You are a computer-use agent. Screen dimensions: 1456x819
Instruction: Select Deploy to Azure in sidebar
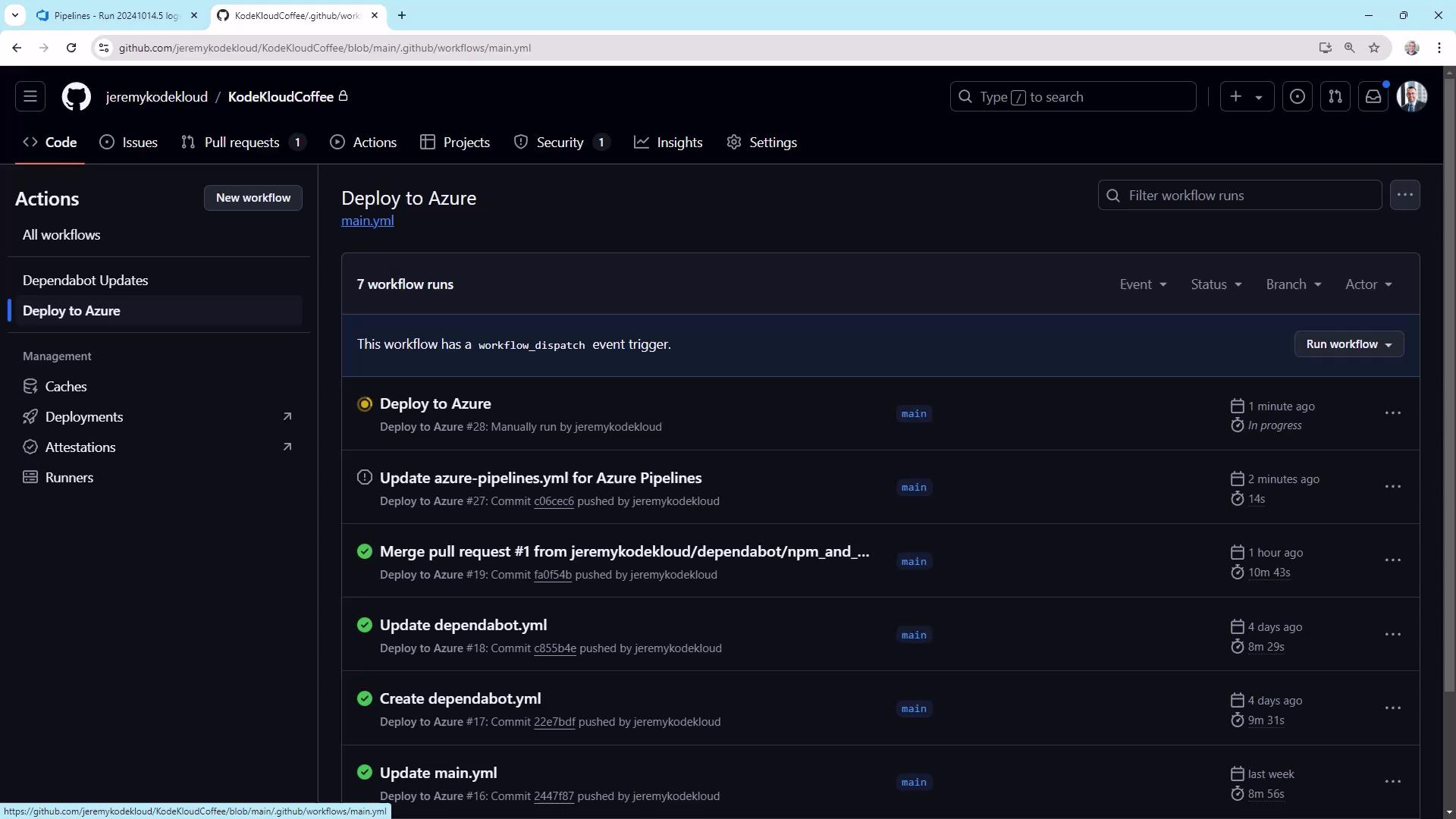tap(155, 311)
